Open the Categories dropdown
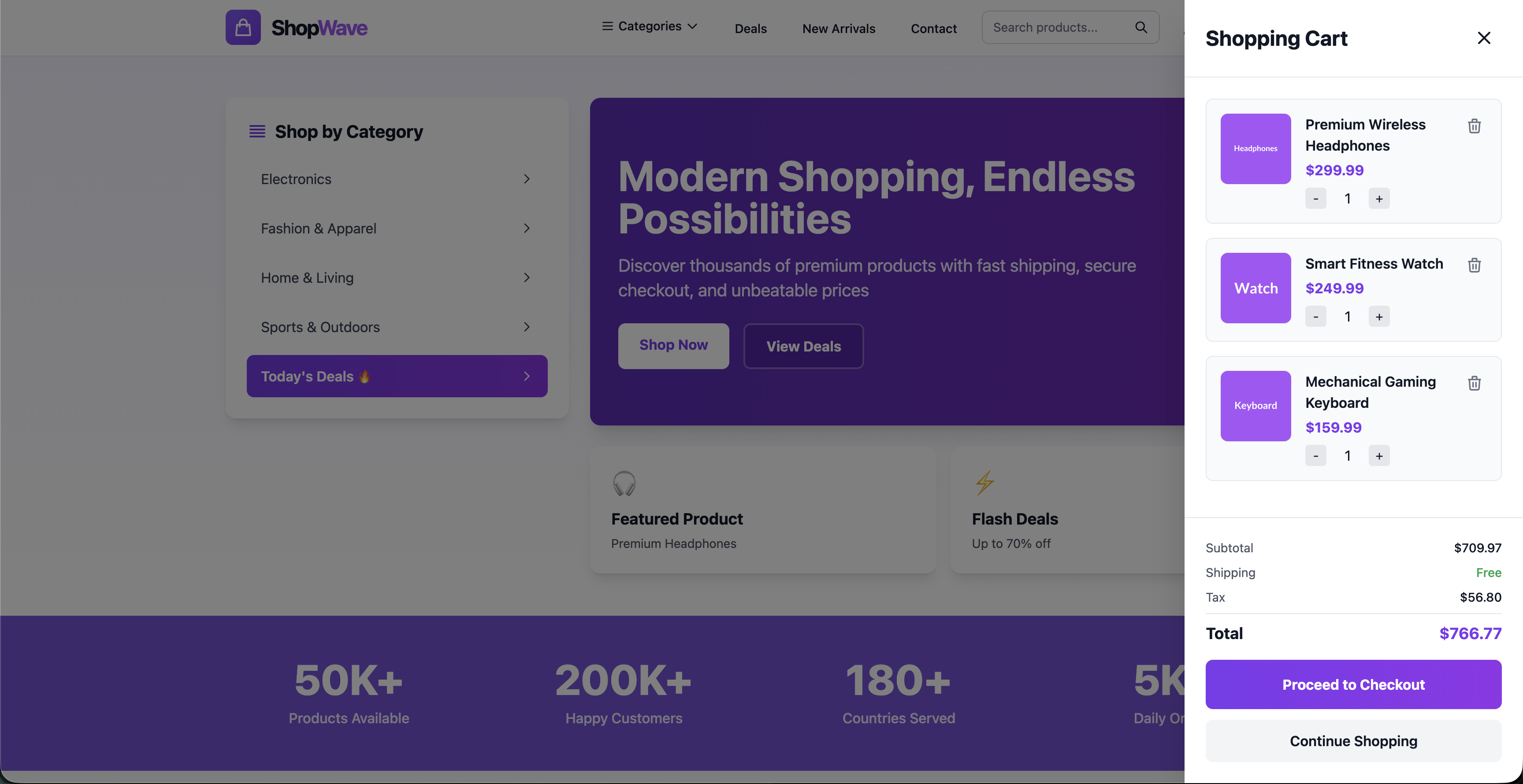 pyautogui.click(x=649, y=26)
